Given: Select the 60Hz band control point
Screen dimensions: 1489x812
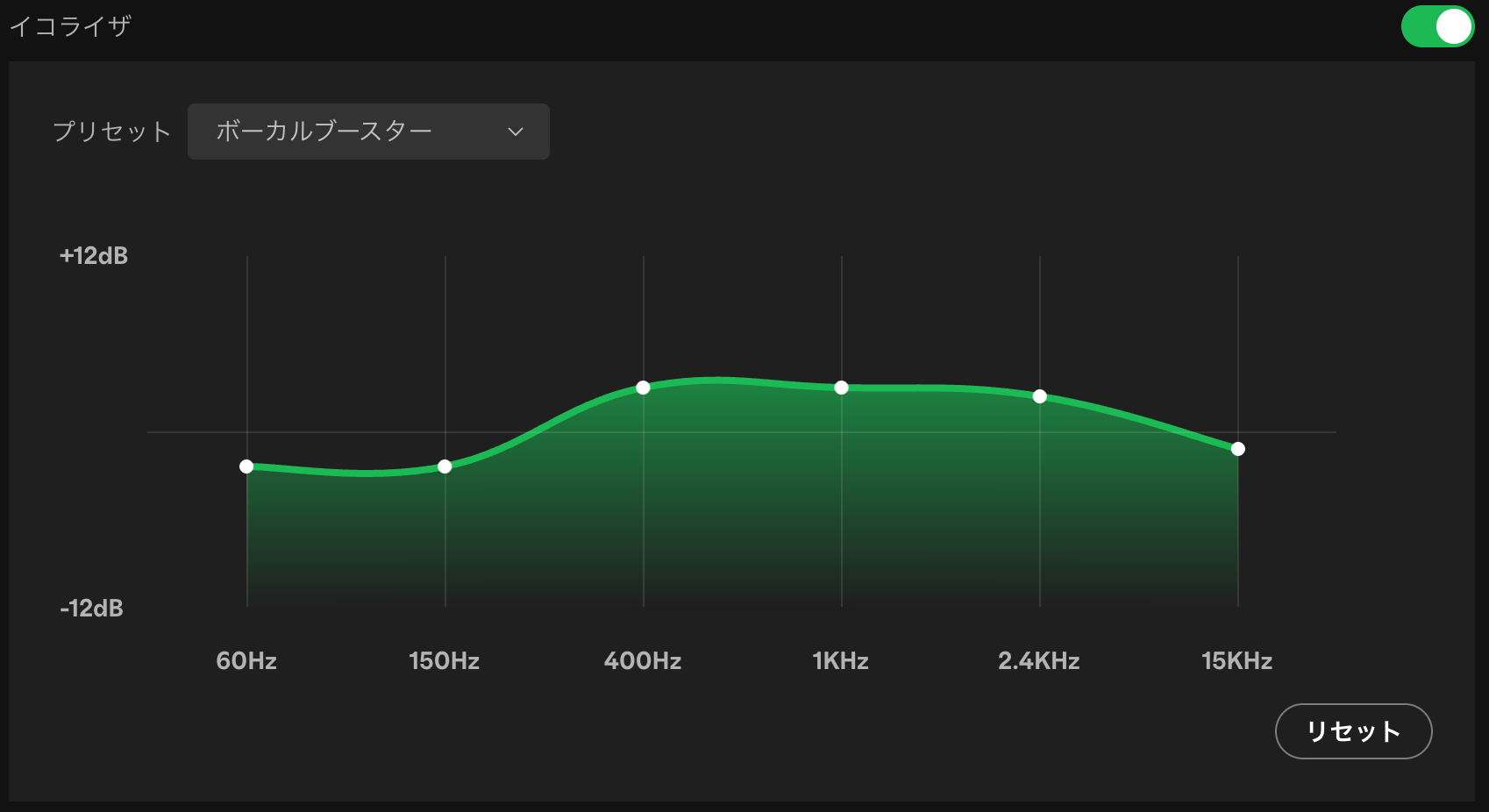Looking at the screenshot, I should click(x=246, y=467).
